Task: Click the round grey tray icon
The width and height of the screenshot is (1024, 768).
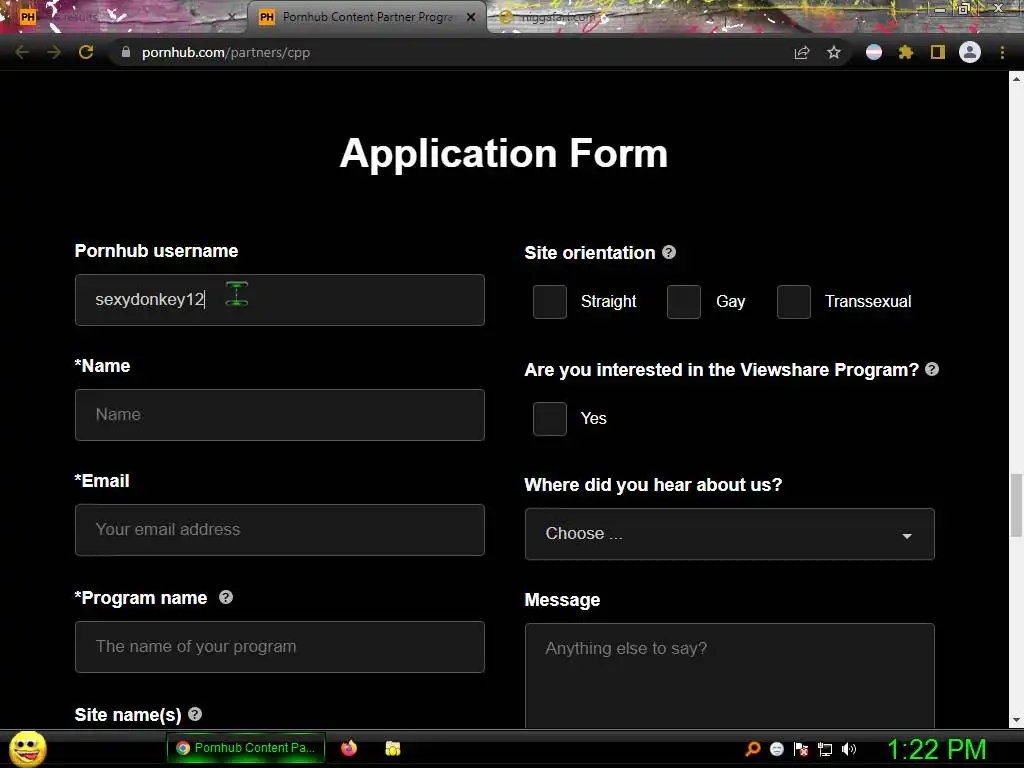Action: coord(776,749)
